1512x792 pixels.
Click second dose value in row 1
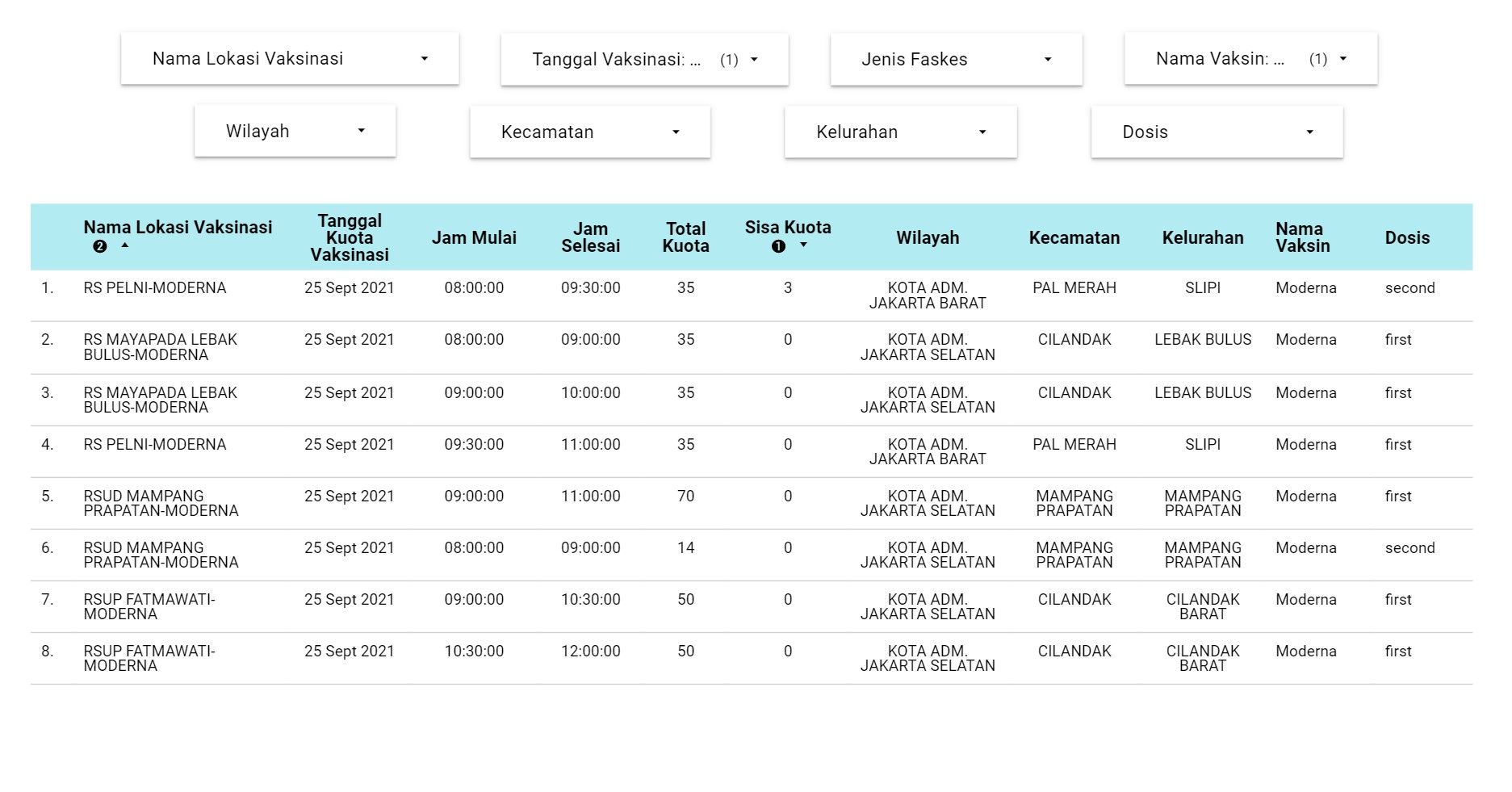pyautogui.click(x=1409, y=288)
